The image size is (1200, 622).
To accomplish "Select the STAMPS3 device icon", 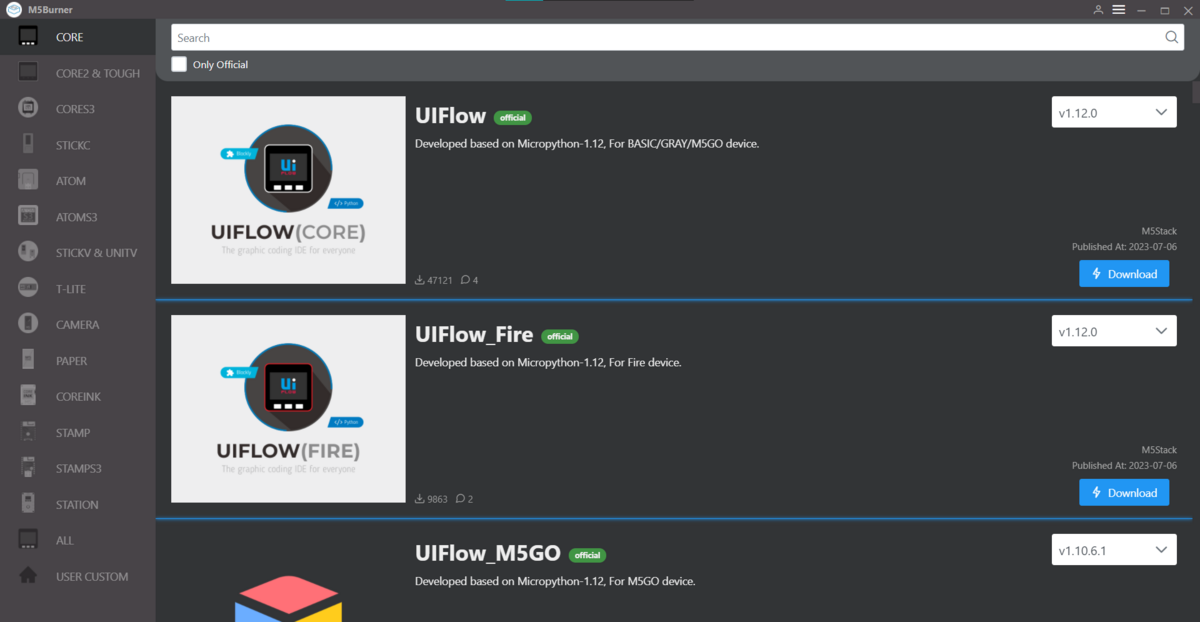I will (28, 468).
